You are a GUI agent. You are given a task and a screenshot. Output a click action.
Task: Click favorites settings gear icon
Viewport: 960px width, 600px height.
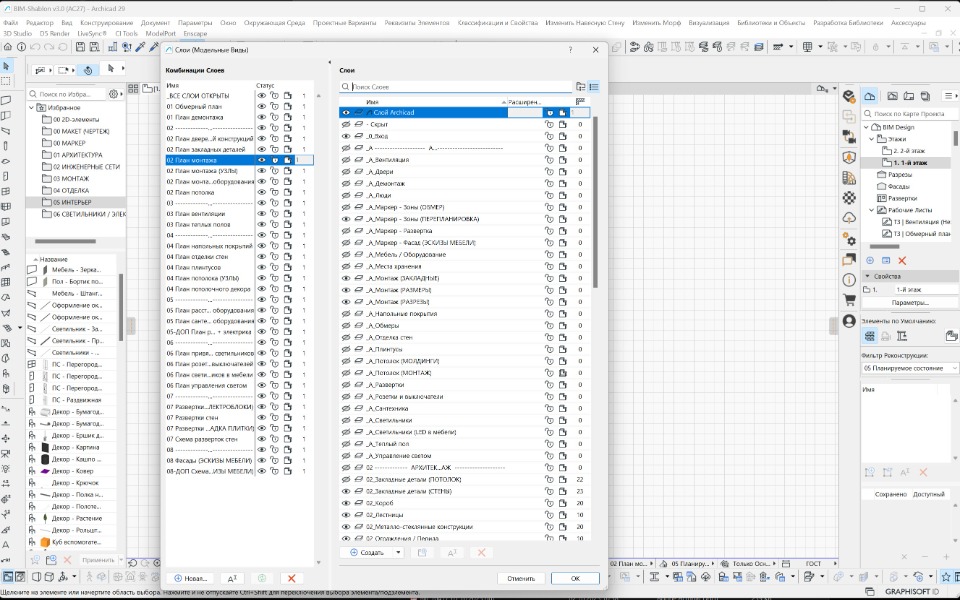point(113,94)
